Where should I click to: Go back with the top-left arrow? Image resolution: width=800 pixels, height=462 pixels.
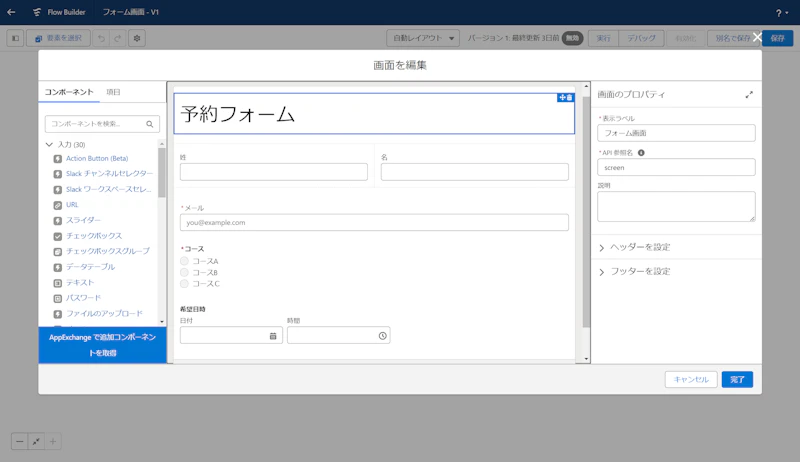(x=11, y=12)
